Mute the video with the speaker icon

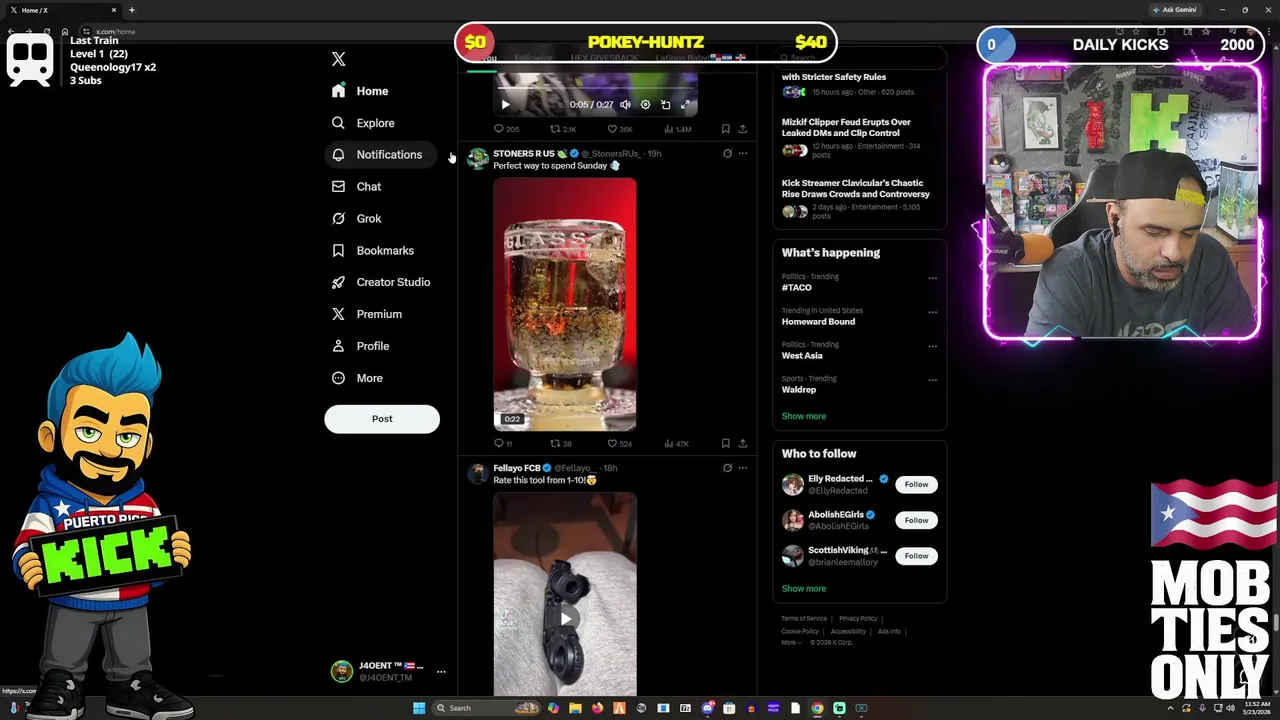point(625,104)
